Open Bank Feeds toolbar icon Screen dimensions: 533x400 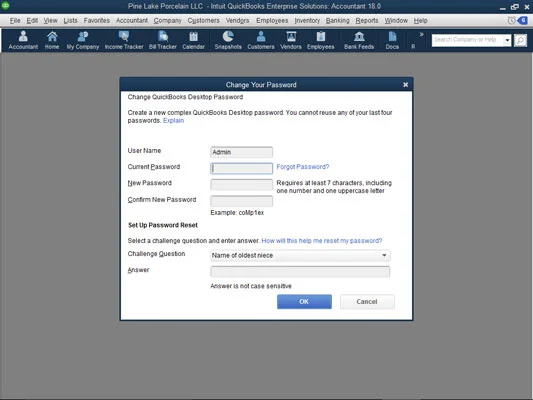(359, 40)
